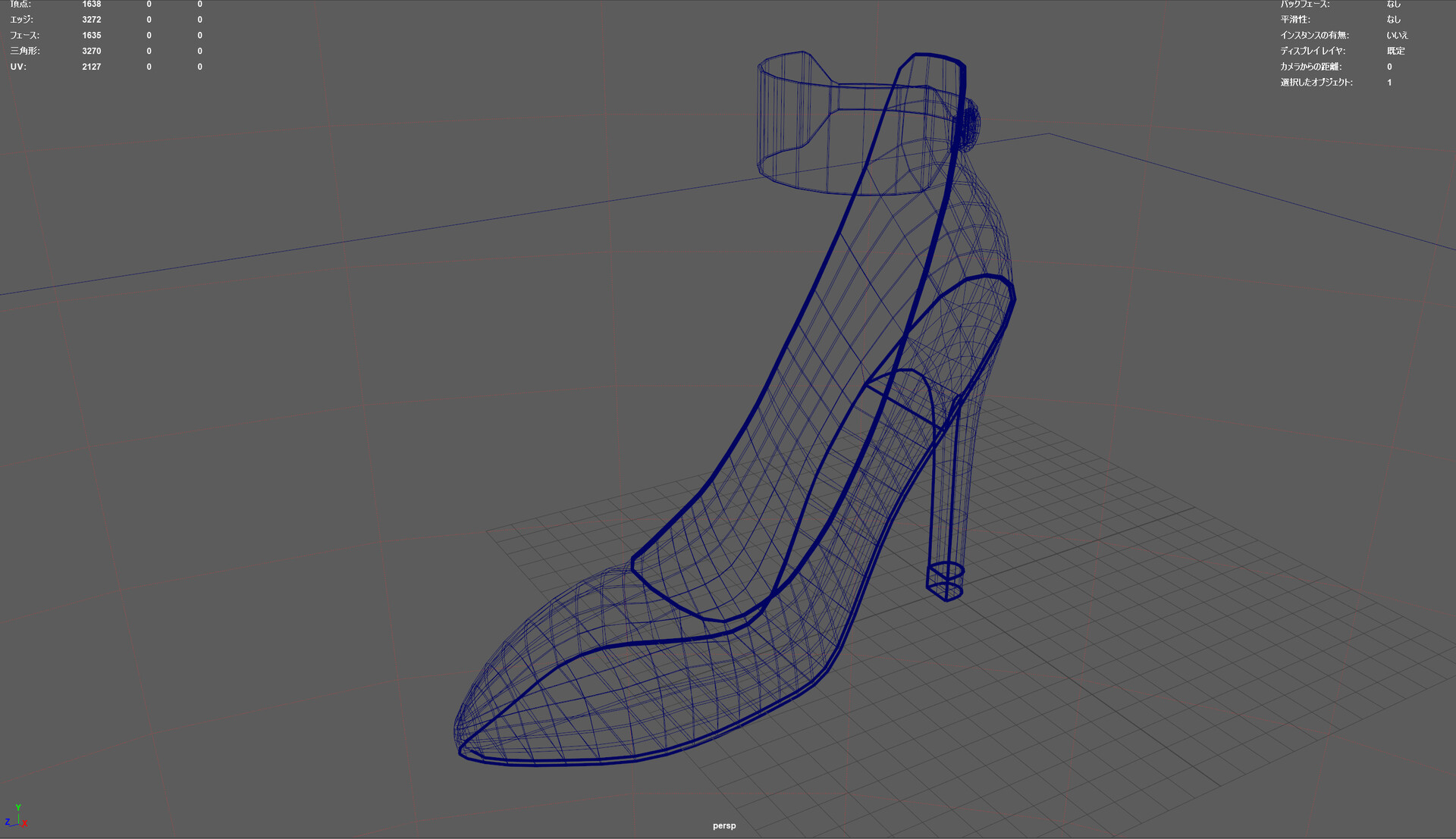Click the 選択したオブジェクト selected objects label
The height and width of the screenshot is (839, 1456).
[x=1316, y=83]
